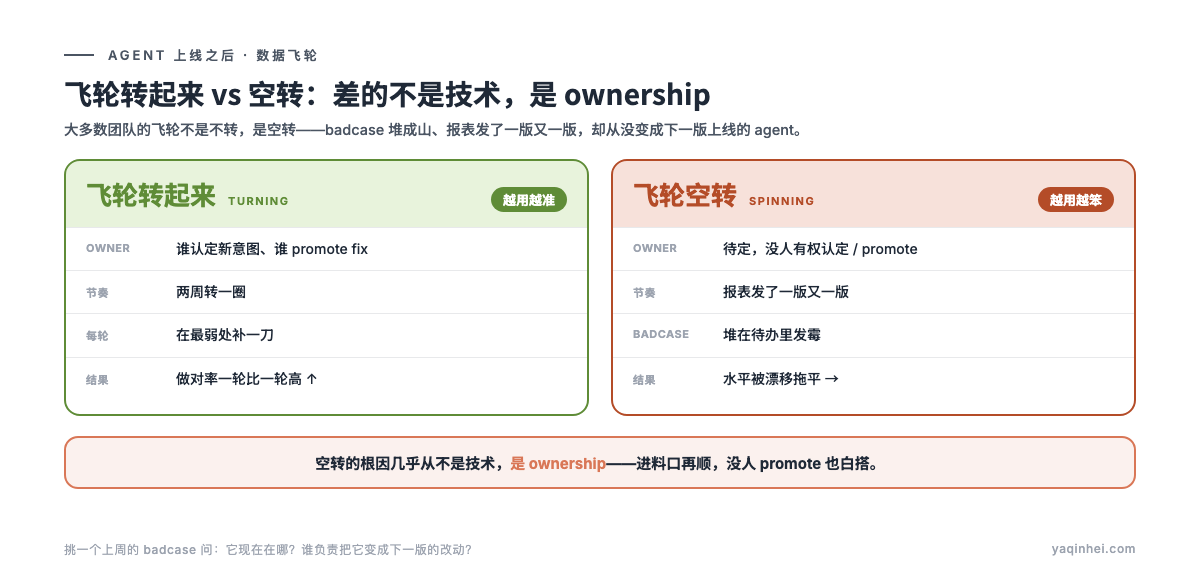Select the text '堆在待办里发霉'
This screenshot has height=580, width=1200.
tap(772, 335)
